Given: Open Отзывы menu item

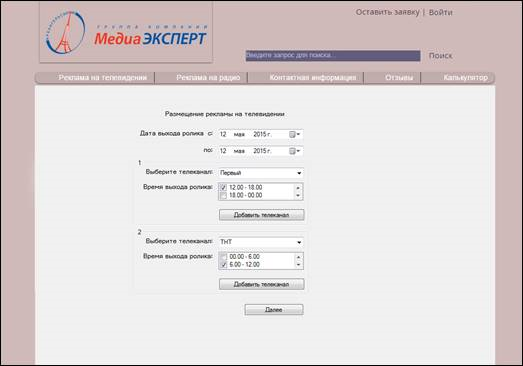Looking at the screenshot, I should (x=399, y=78).
